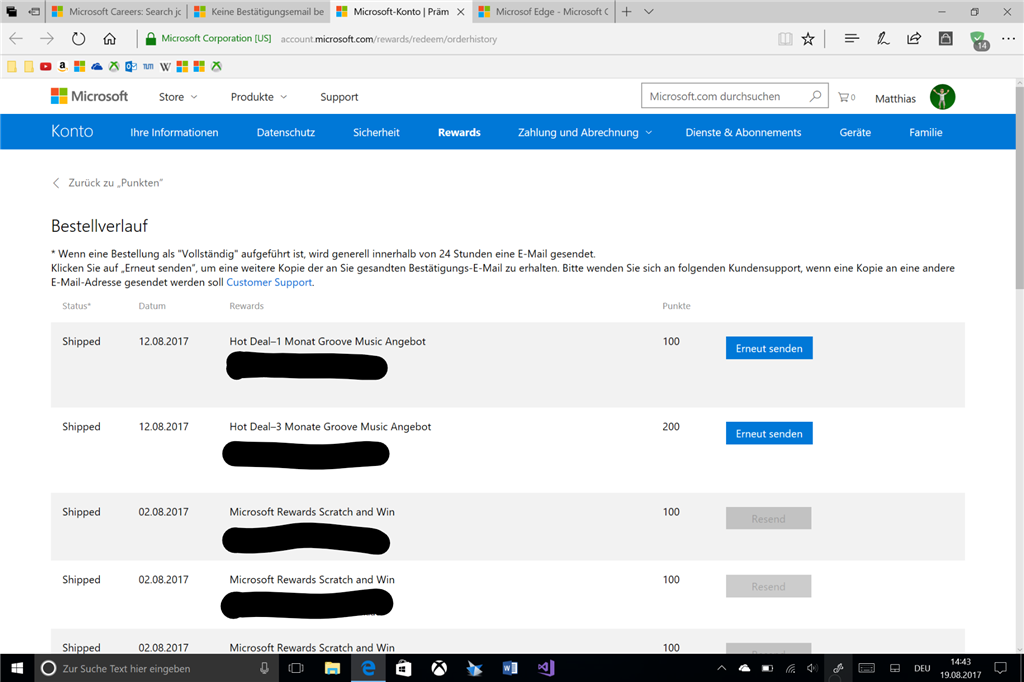Show tabs set aside icon
1024x682 pixels.
[x=12, y=11]
